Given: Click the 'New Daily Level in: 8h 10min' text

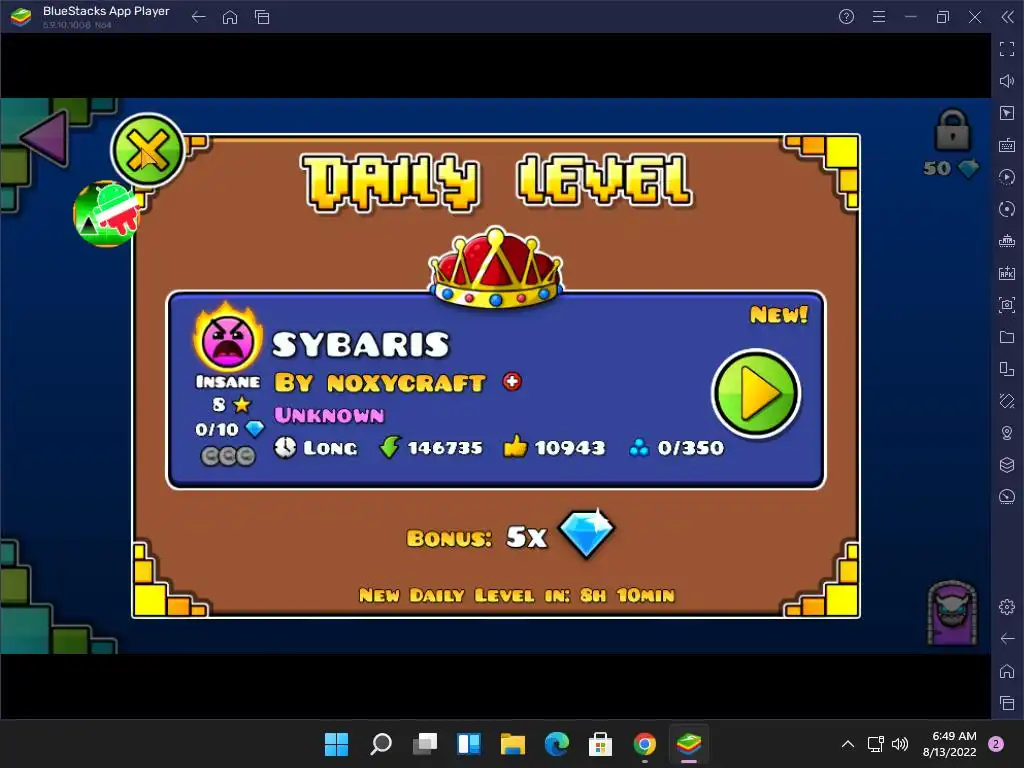Looking at the screenshot, I should pyautogui.click(x=517, y=596).
